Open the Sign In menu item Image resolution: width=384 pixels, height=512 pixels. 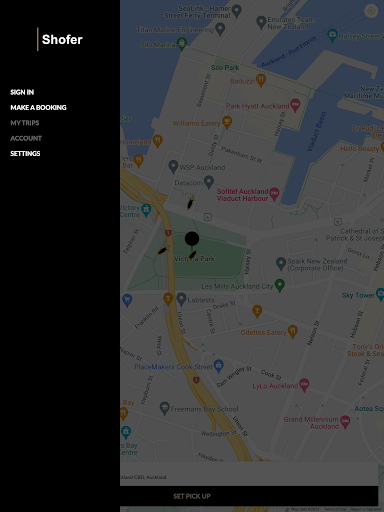click(22, 92)
